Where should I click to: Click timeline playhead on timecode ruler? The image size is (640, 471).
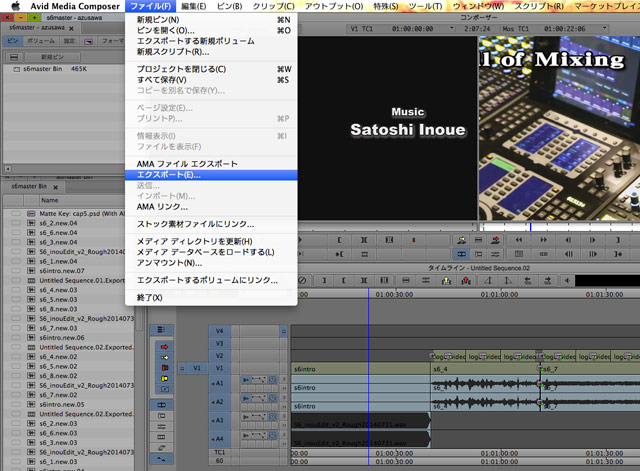click(369, 294)
